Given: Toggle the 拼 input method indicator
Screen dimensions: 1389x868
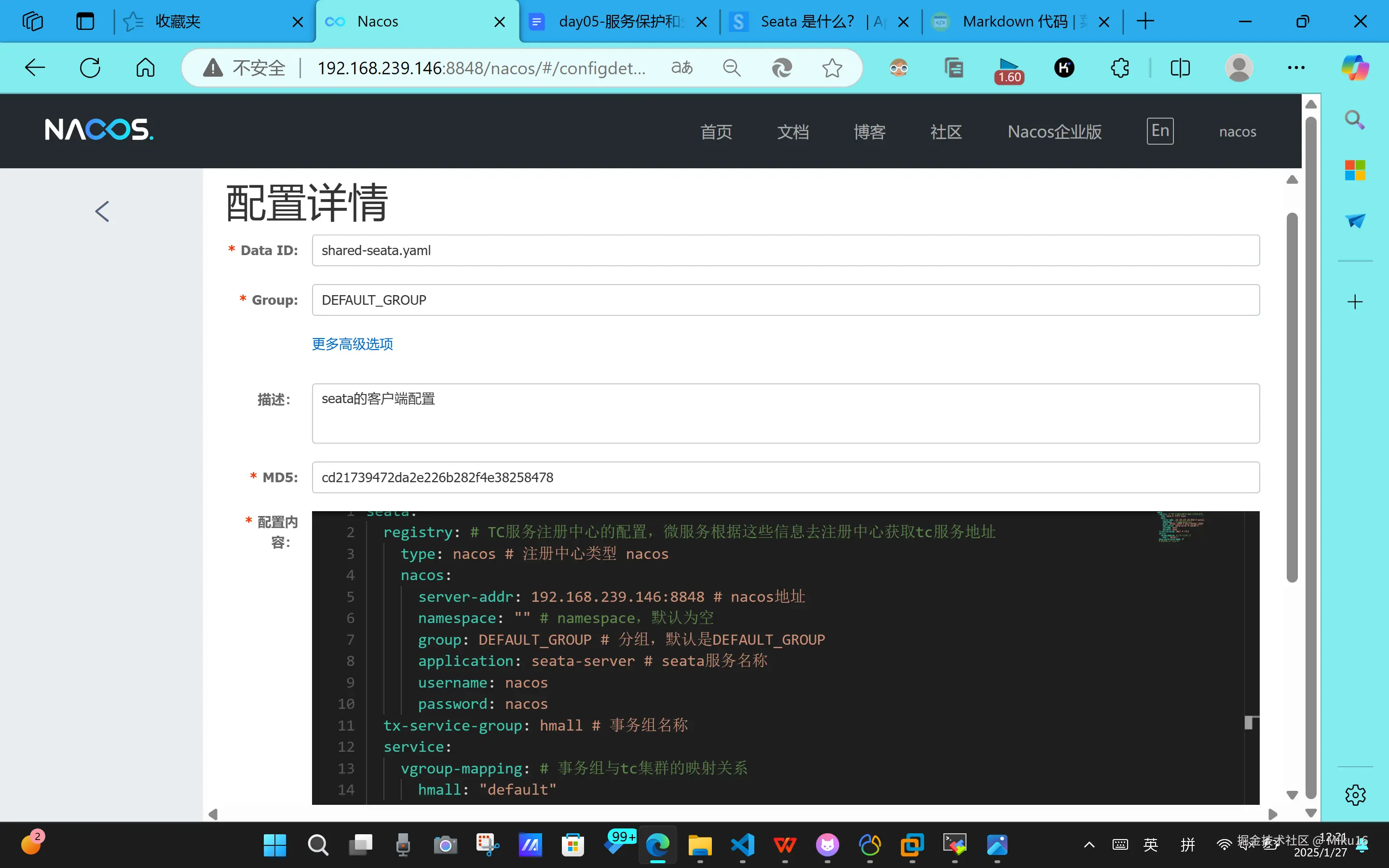Looking at the screenshot, I should (x=1187, y=844).
